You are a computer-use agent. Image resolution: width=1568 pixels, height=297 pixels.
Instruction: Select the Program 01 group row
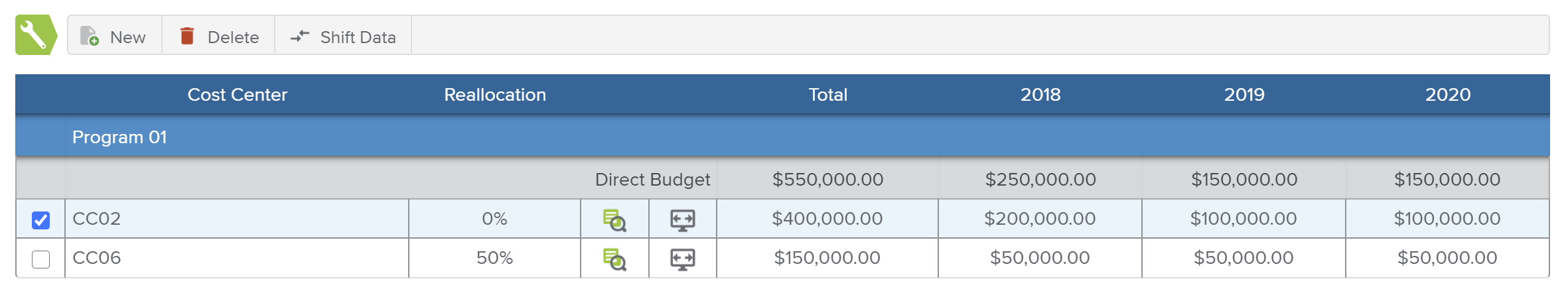click(x=119, y=137)
